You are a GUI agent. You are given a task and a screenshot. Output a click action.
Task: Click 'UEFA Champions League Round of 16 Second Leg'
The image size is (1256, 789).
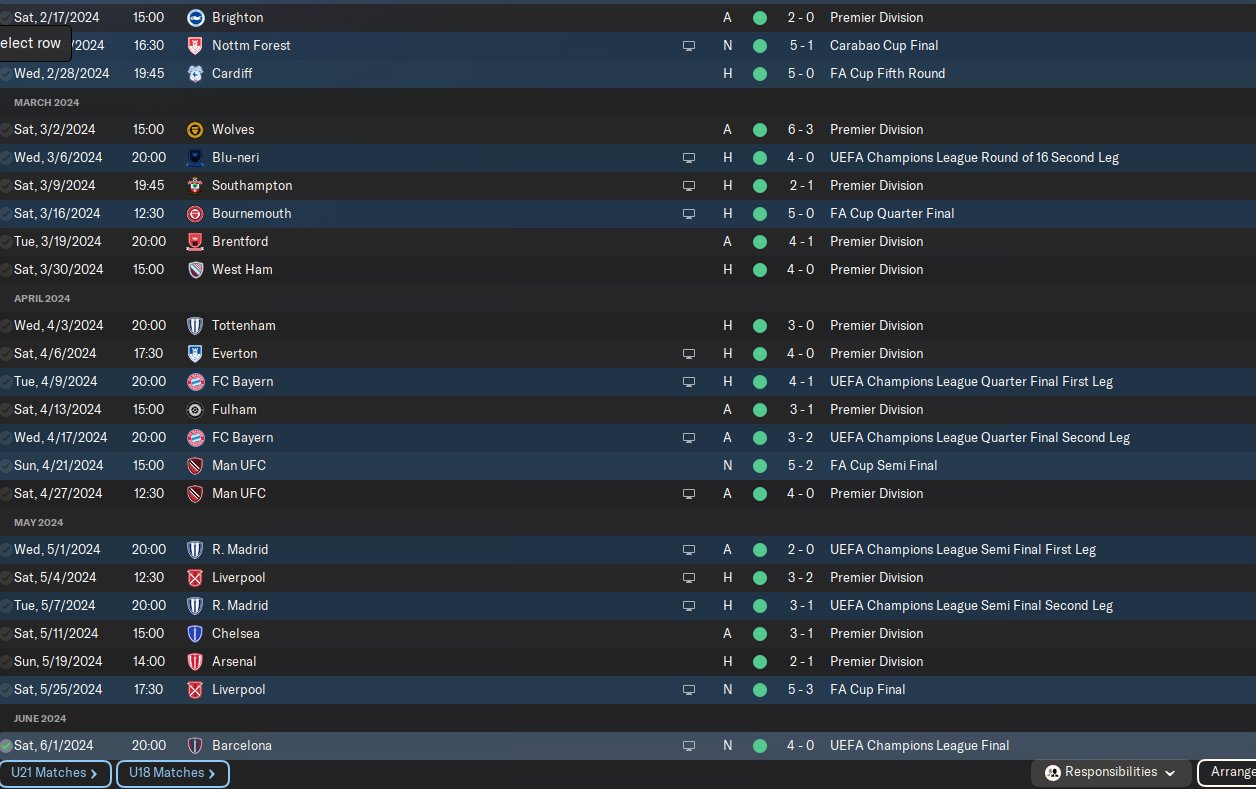click(974, 157)
